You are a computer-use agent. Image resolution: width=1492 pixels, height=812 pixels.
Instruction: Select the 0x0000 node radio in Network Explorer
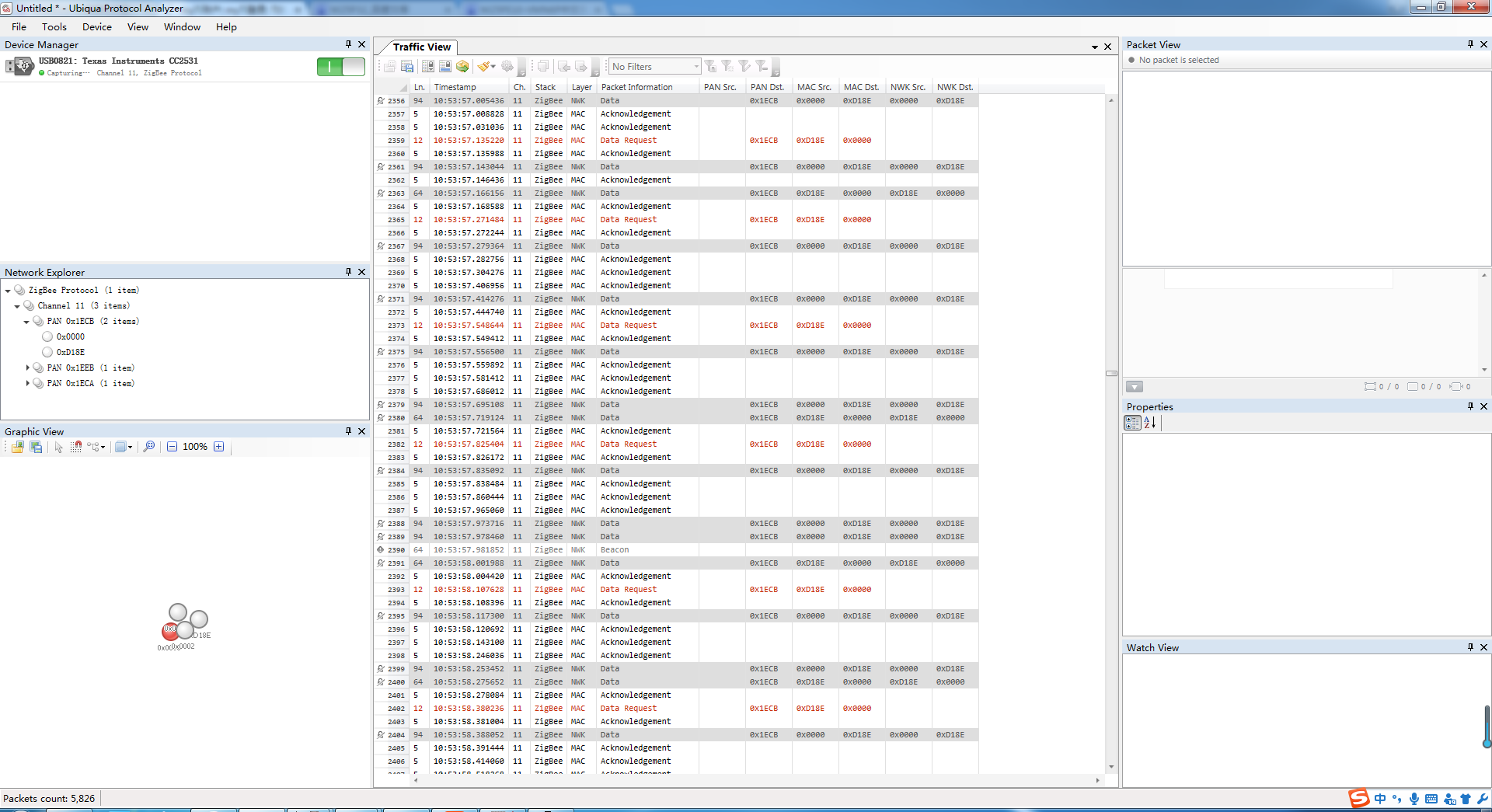pyautogui.click(x=47, y=336)
